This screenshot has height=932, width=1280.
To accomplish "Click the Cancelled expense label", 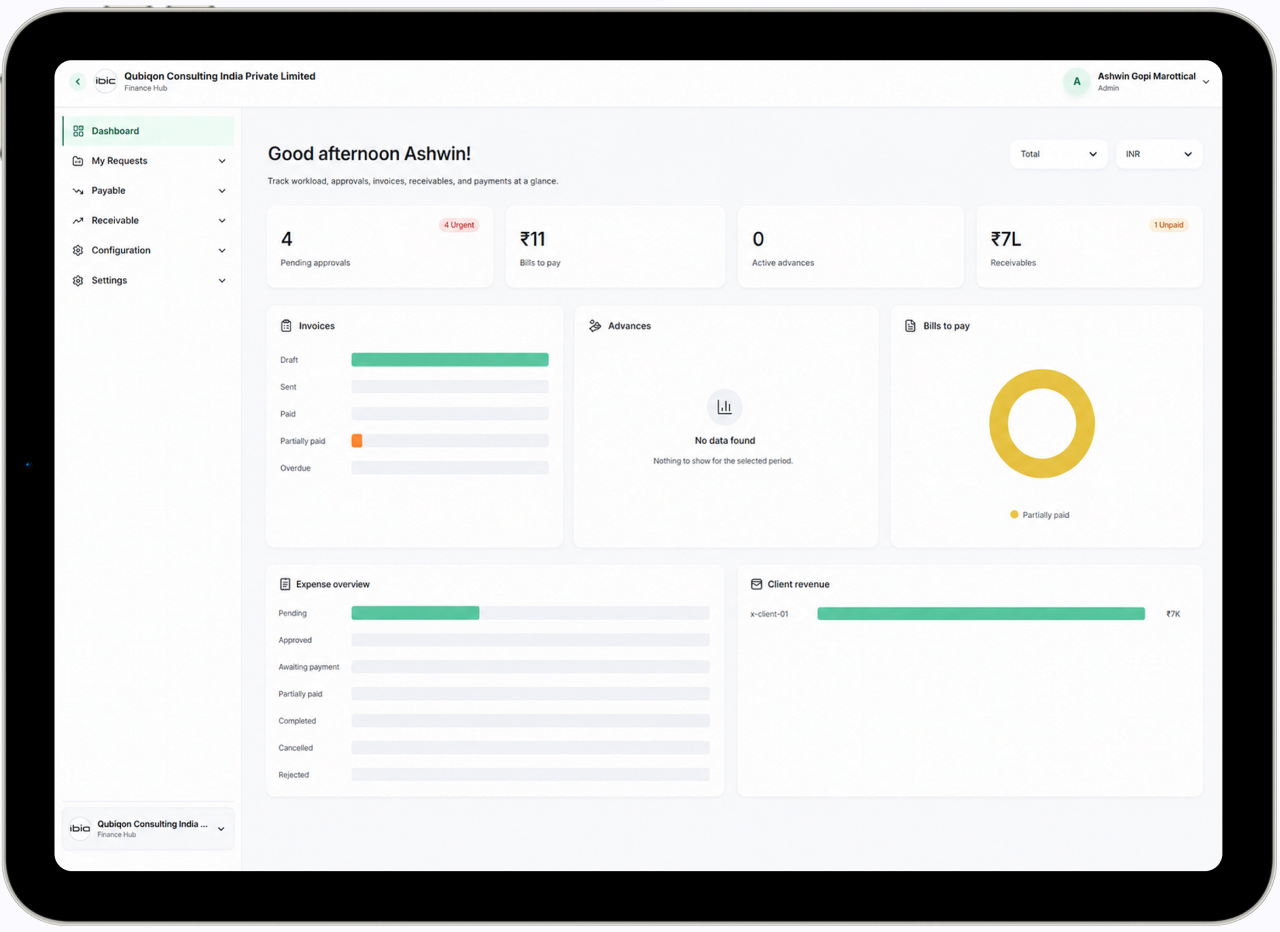I will [296, 748].
